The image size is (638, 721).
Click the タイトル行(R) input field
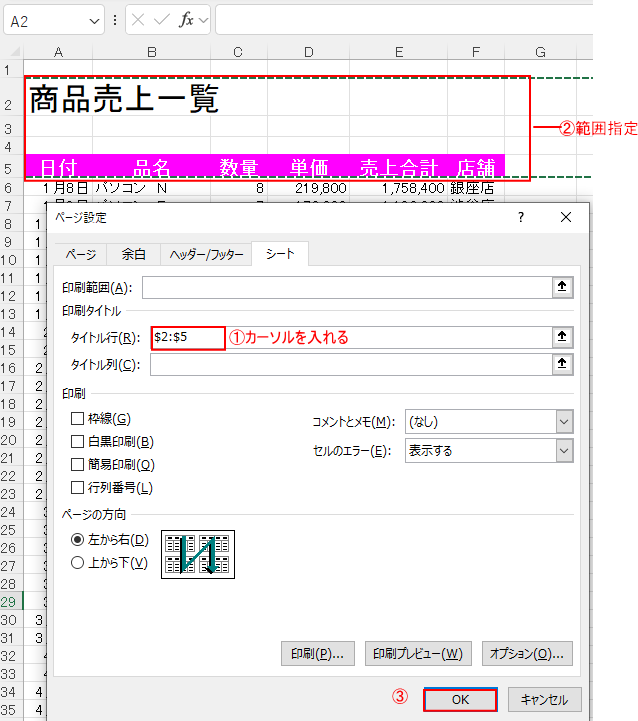pyautogui.click(x=351, y=338)
